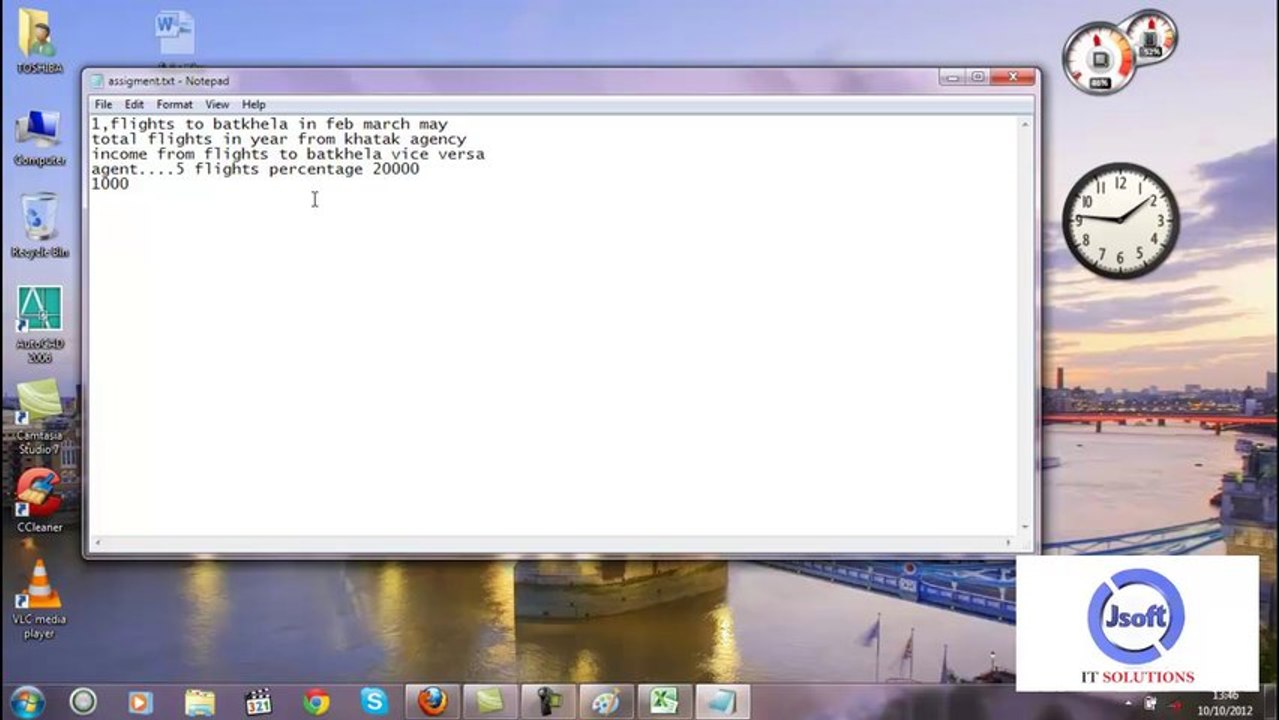Launch Camtasia Studio 7 shortcut
Screen dimensions: 1279x720
pyautogui.click(x=39, y=416)
